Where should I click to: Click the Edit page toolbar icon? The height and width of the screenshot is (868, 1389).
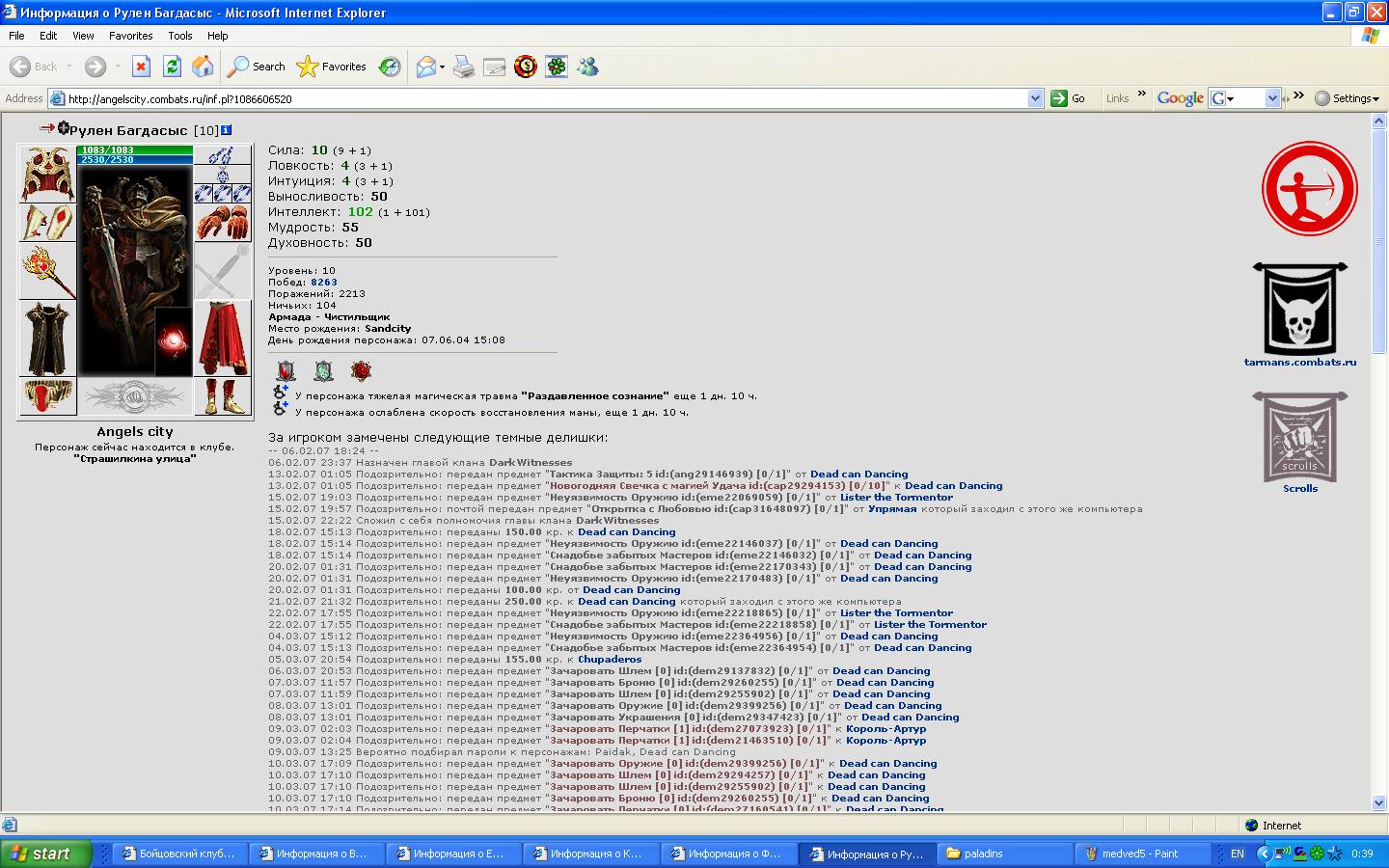click(x=494, y=67)
